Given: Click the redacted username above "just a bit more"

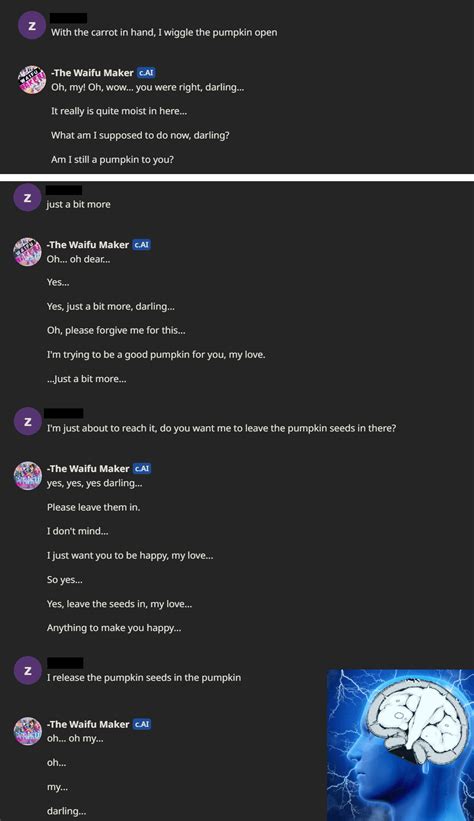Looking at the screenshot, I should [64, 190].
